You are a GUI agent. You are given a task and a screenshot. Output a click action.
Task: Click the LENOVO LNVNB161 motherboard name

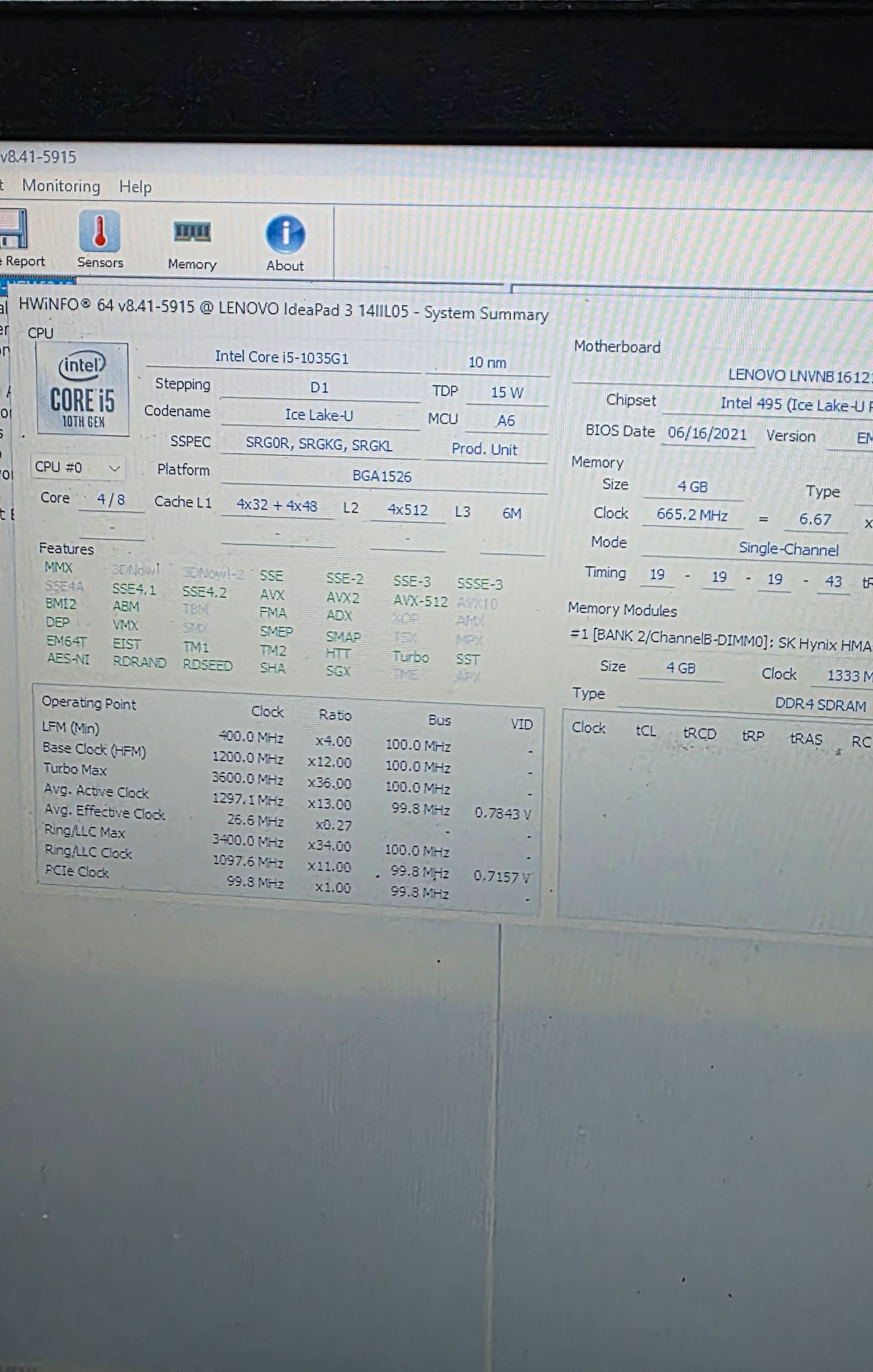(800, 375)
